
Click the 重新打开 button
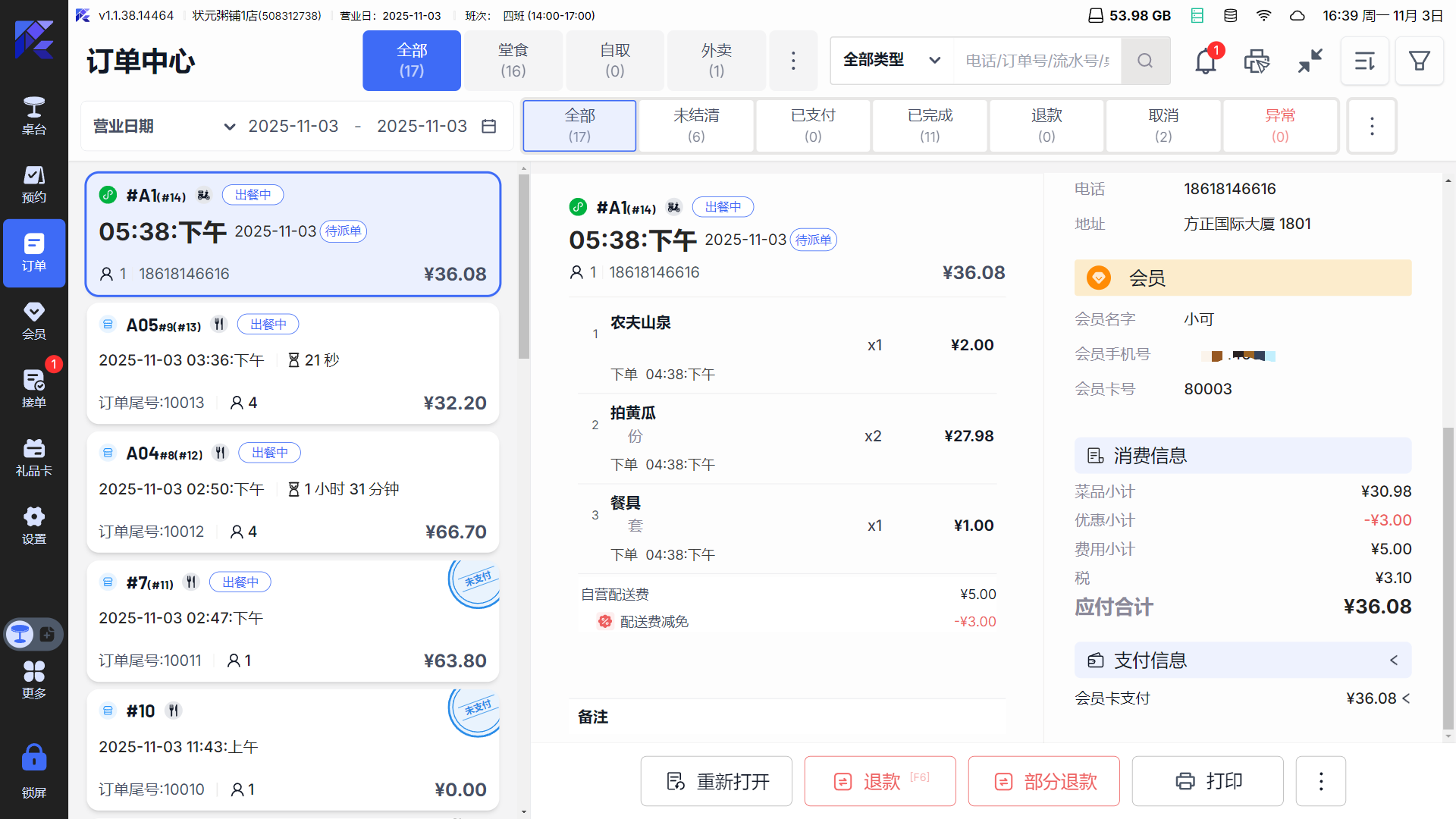(x=716, y=781)
